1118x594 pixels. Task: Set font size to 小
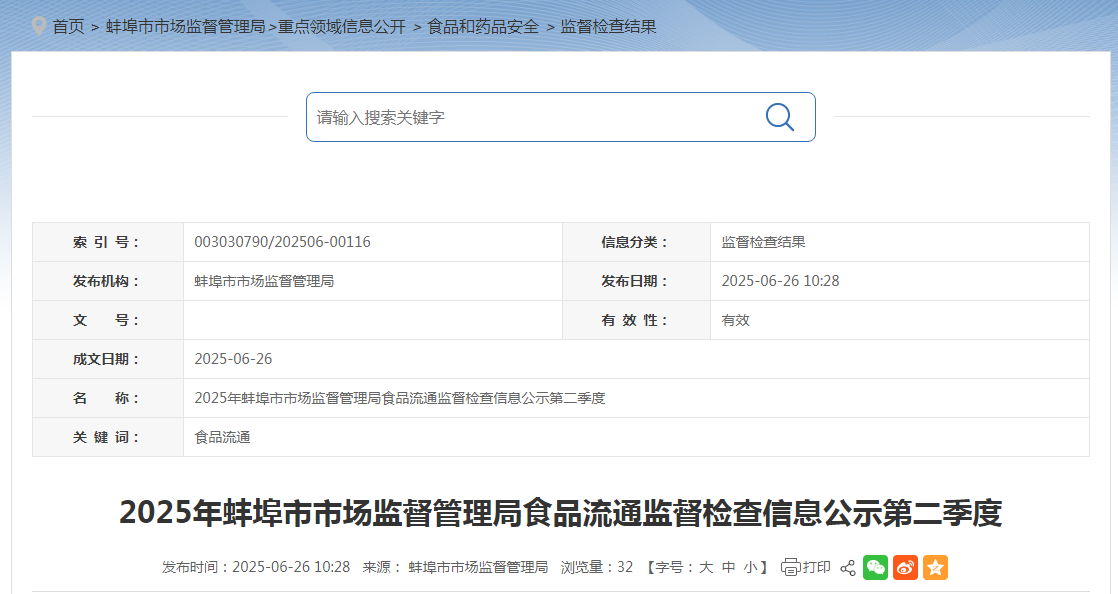(751, 568)
